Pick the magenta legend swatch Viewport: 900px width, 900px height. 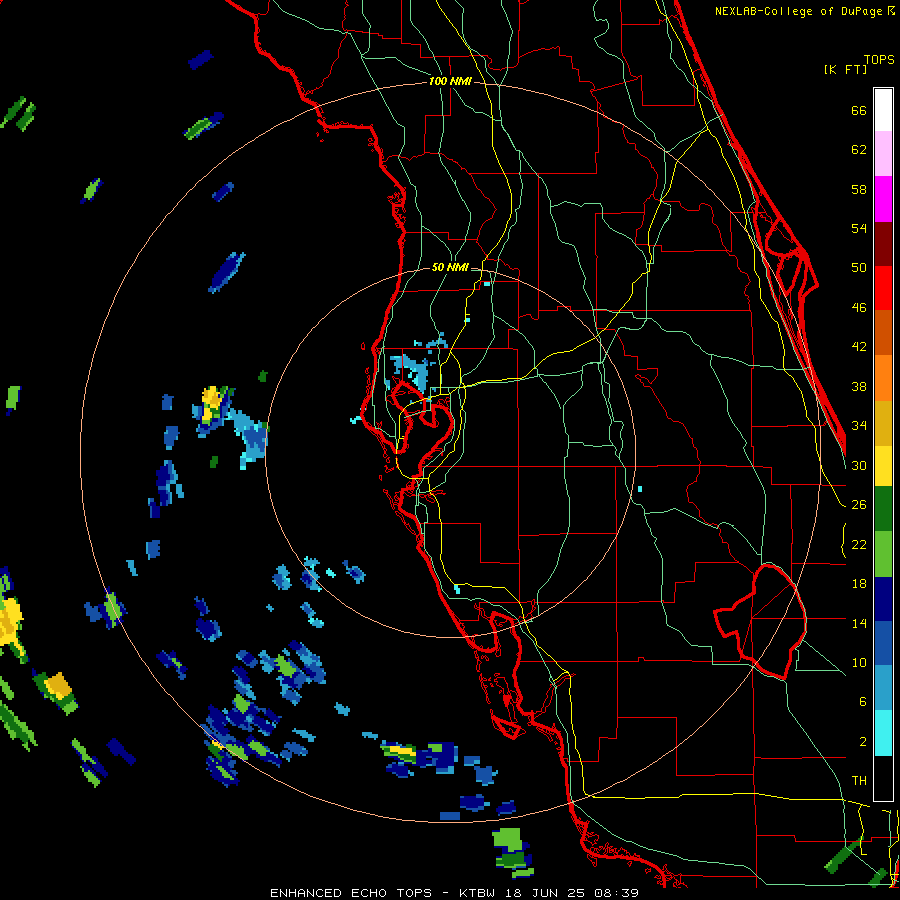click(x=883, y=199)
